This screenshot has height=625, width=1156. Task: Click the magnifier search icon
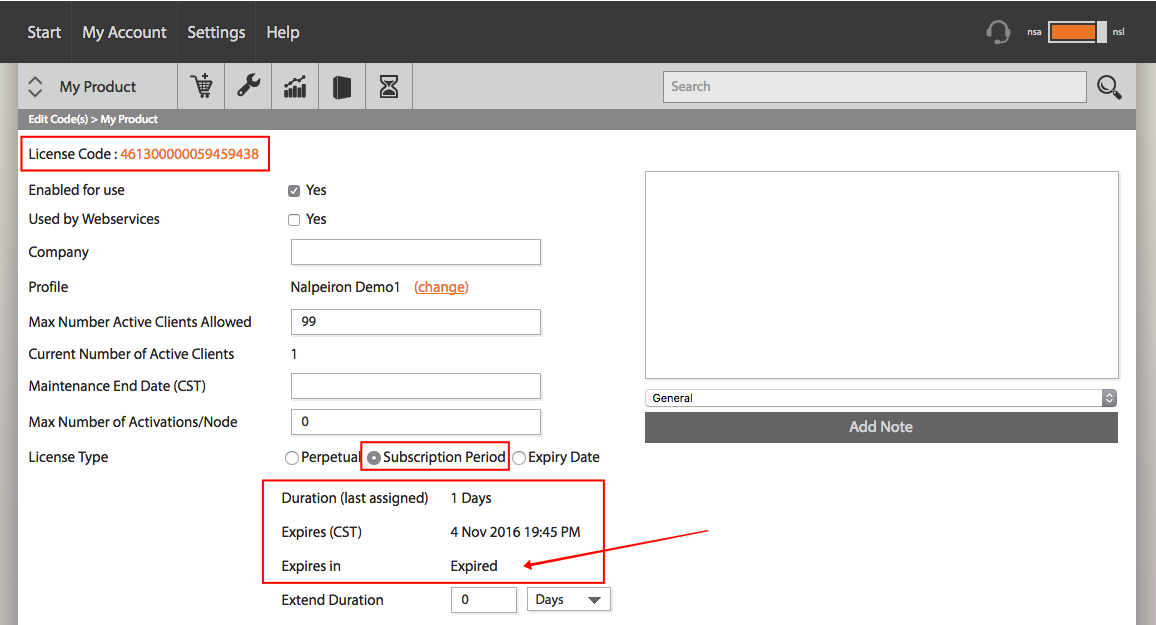(1109, 87)
